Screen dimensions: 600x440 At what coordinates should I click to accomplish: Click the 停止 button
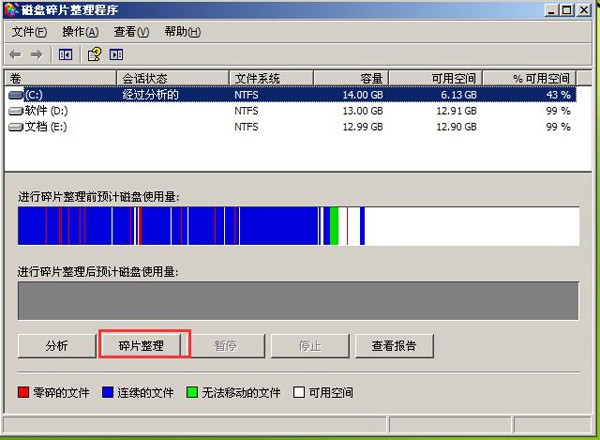310,346
